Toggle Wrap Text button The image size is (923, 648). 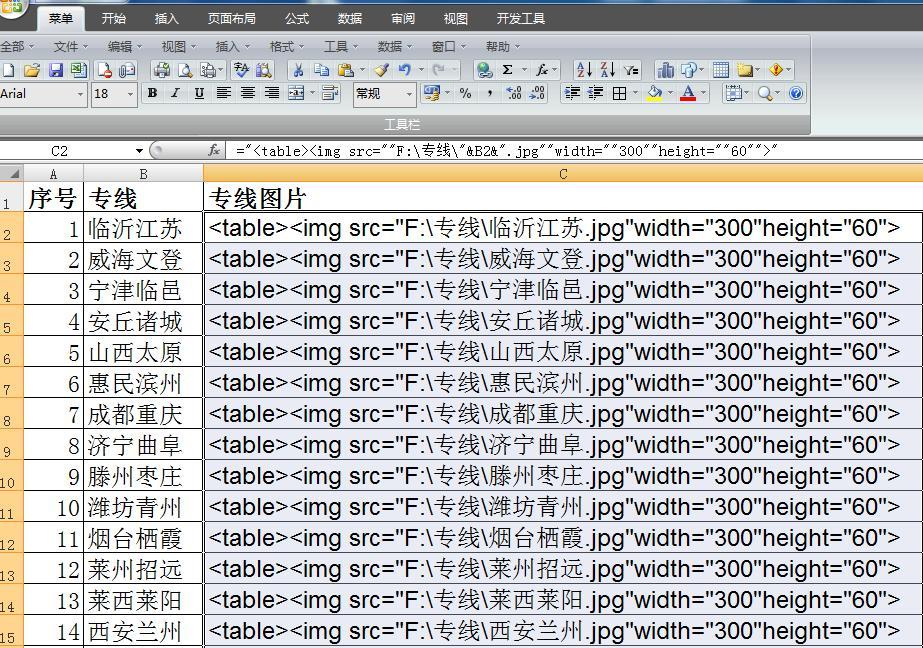pos(330,93)
